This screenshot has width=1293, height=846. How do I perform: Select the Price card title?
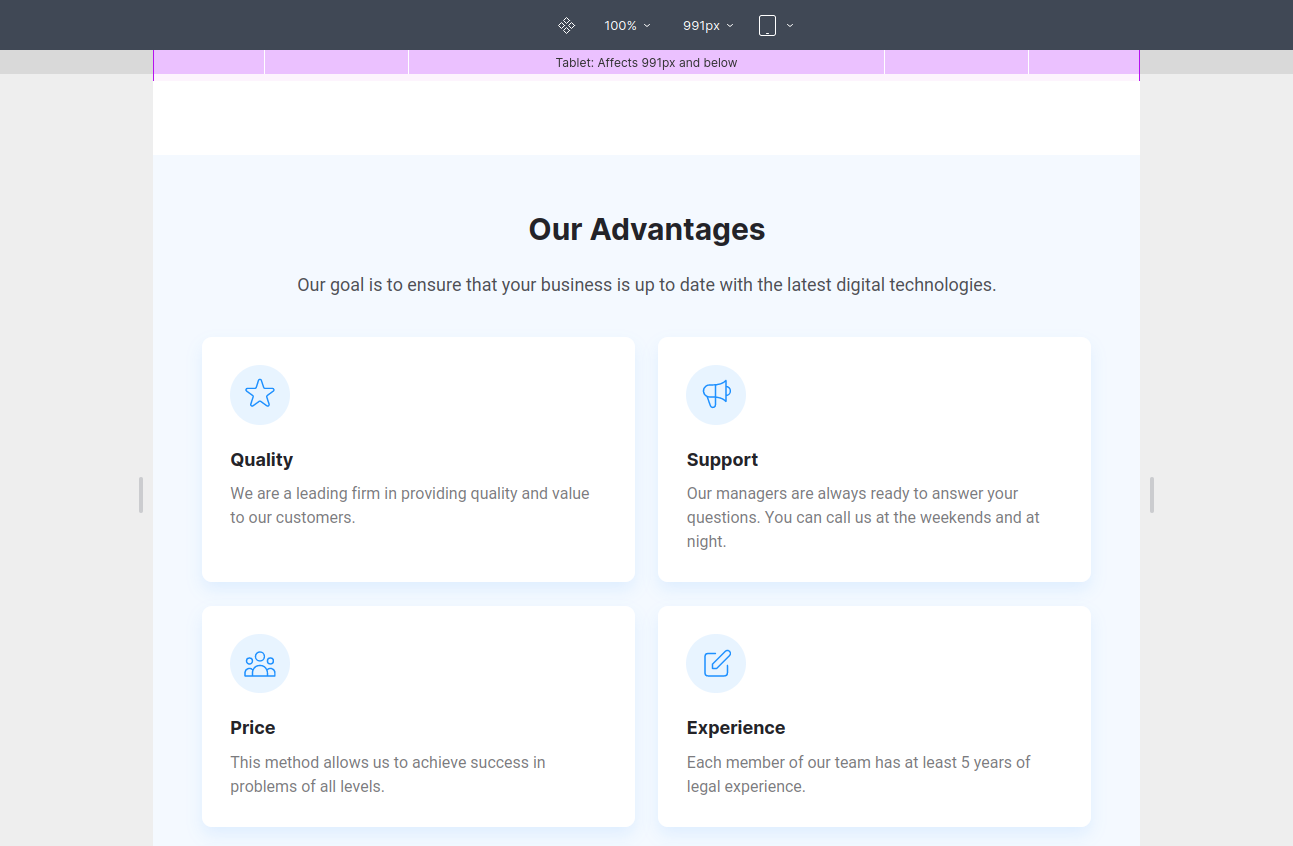pos(253,728)
